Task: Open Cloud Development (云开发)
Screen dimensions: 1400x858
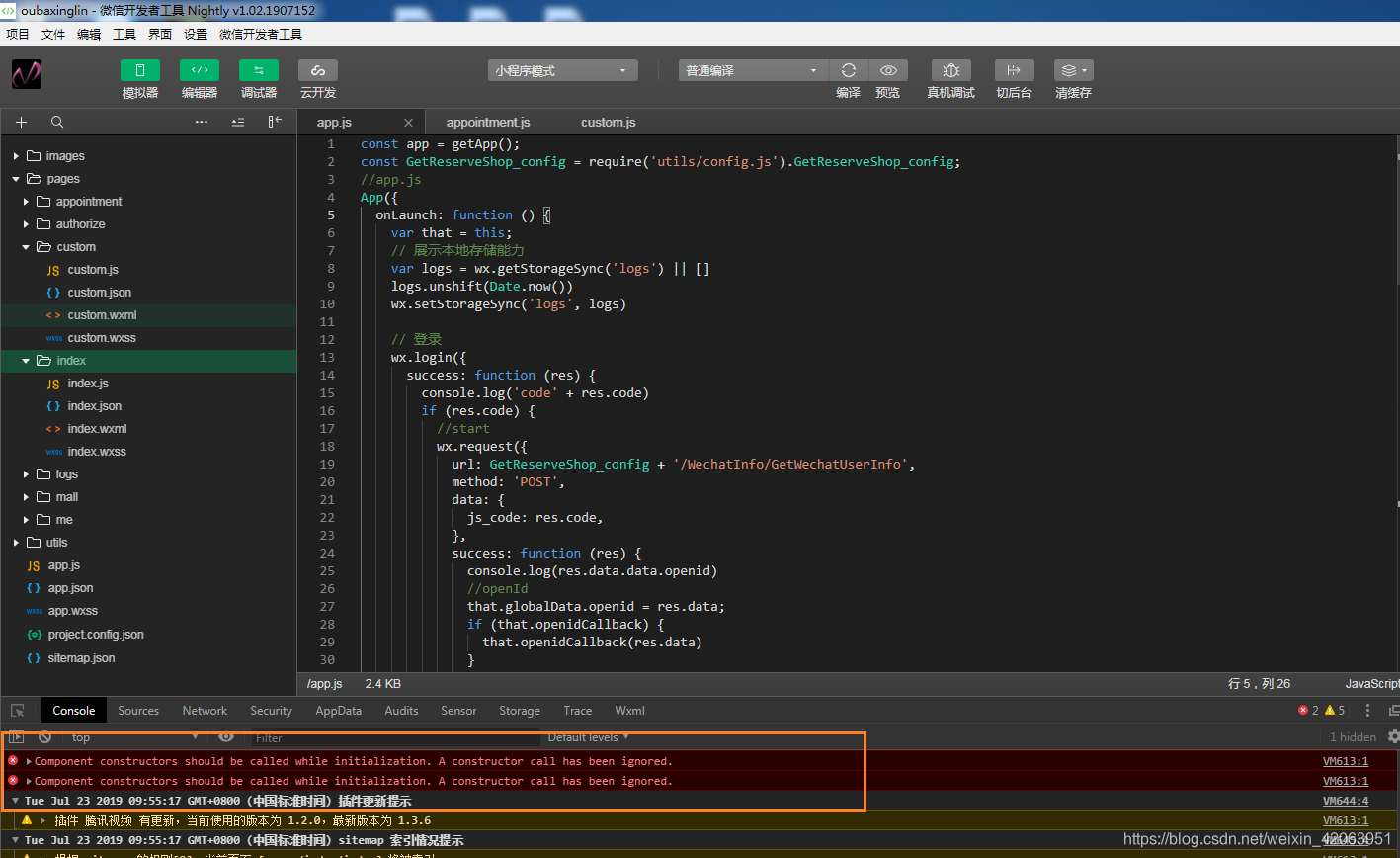Action: click(318, 70)
